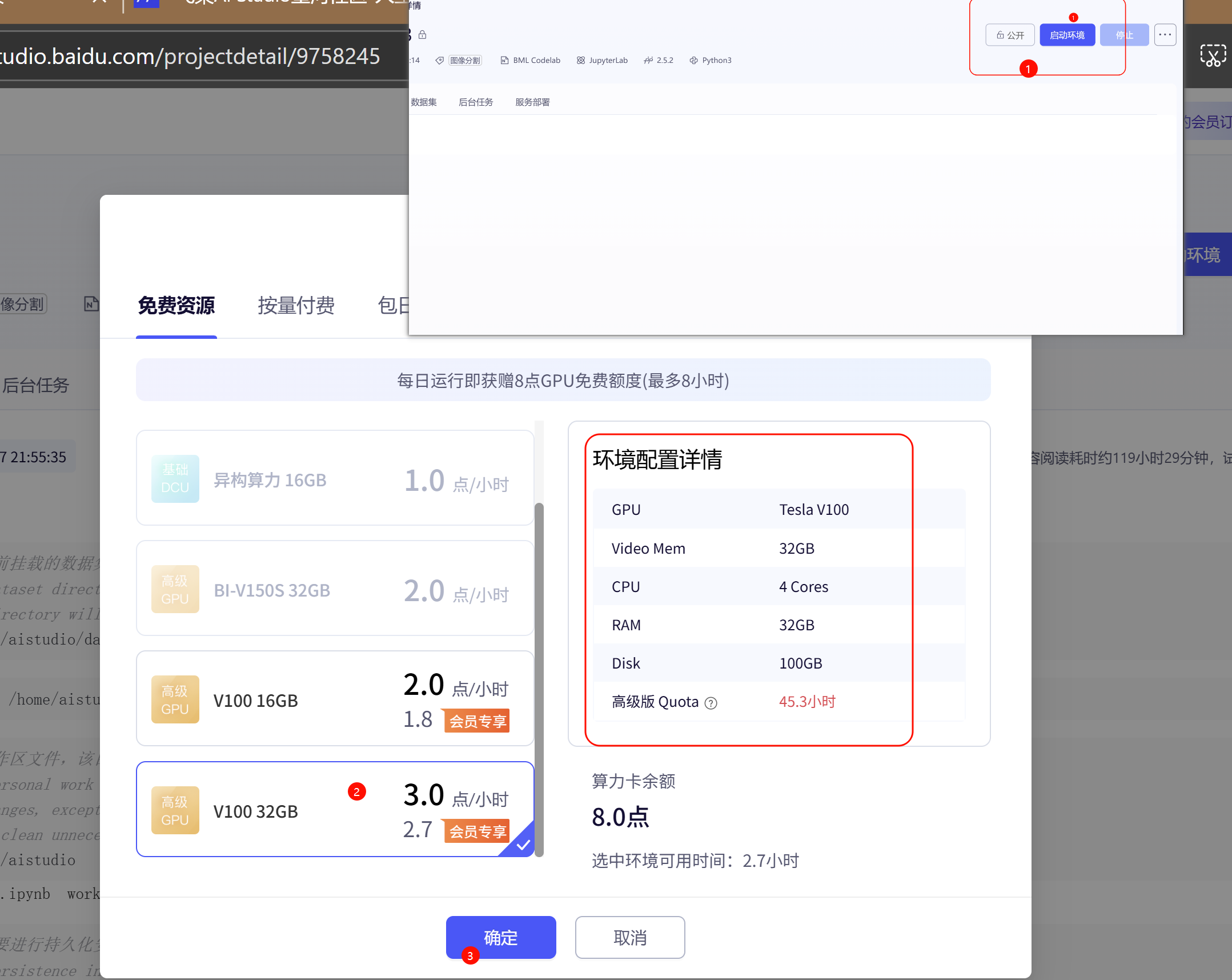
Task: Click the 启动环境 button
Action: point(1067,35)
